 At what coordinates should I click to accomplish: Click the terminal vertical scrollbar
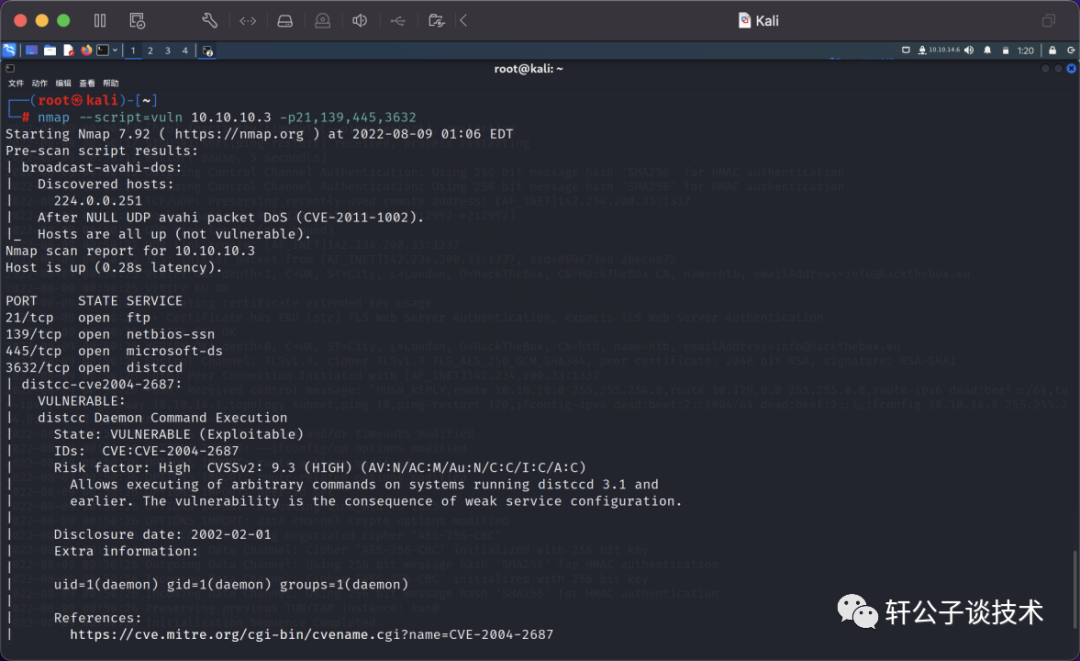pyautogui.click(x=1074, y=592)
